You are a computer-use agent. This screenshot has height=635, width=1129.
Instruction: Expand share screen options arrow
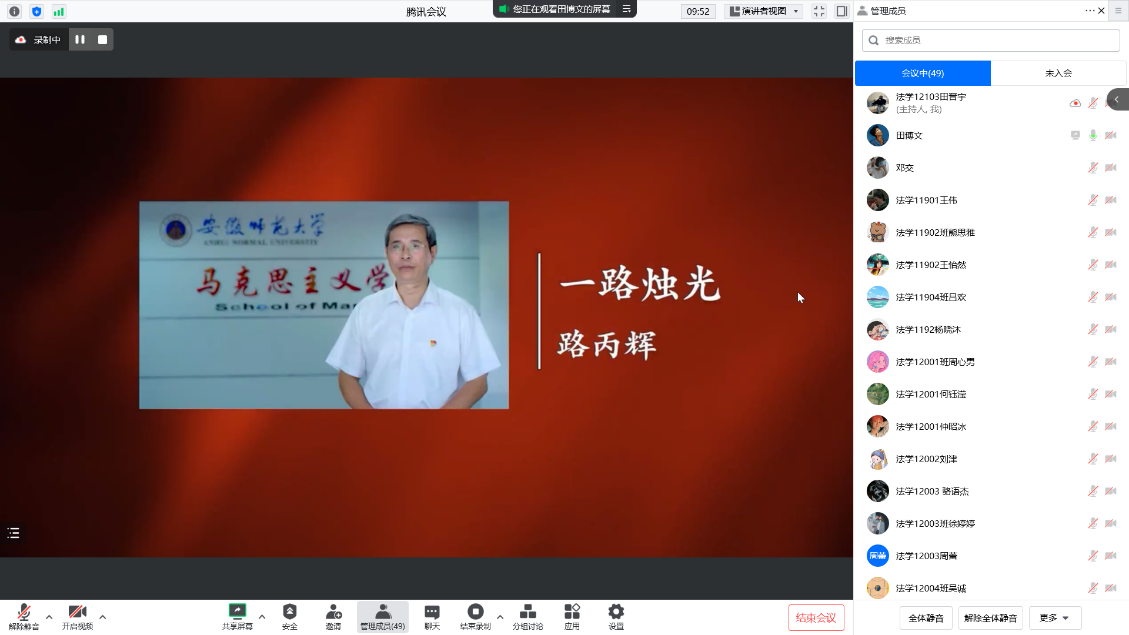click(x=262, y=616)
